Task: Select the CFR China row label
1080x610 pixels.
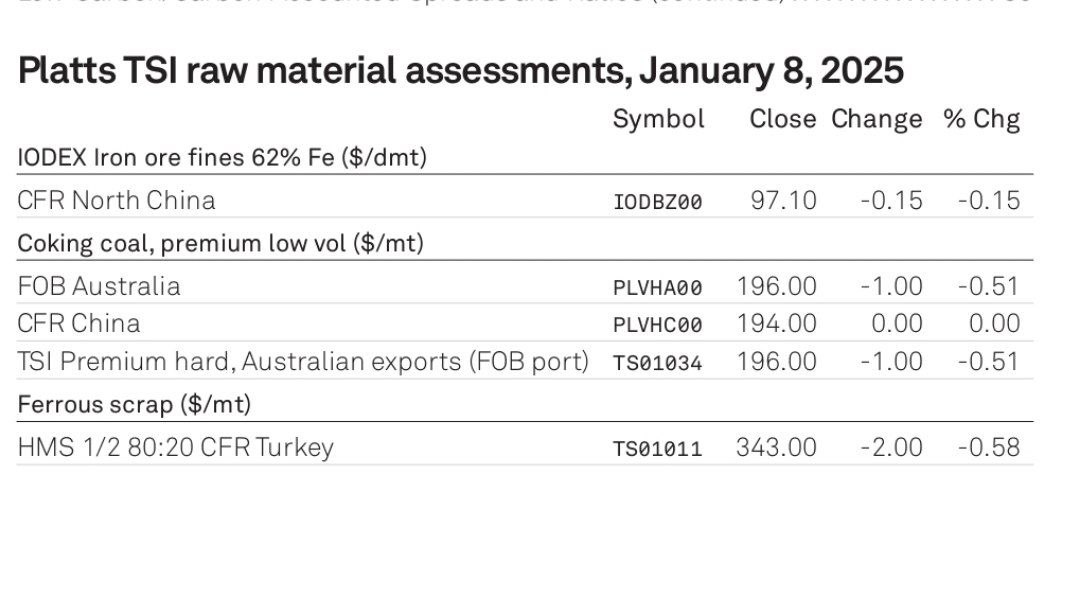Action: pyautogui.click(x=79, y=324)
